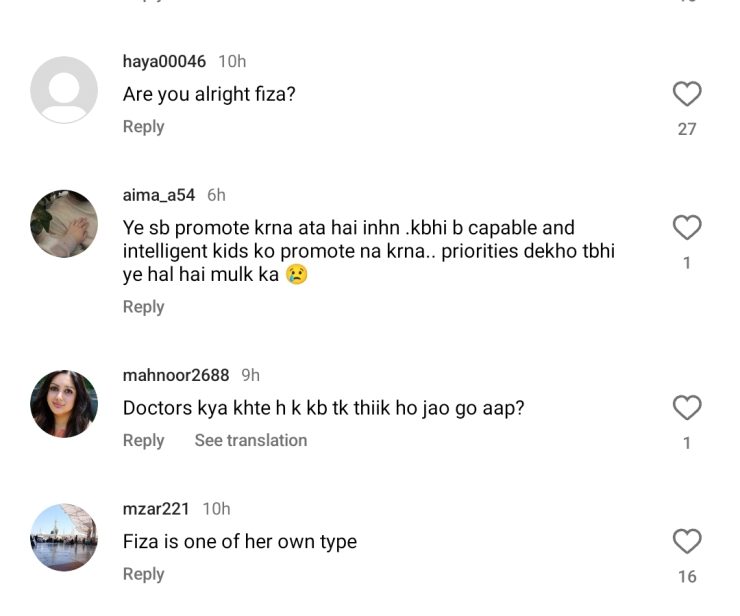Open the aima_a54 username link
Image resolution: width=740 pixels, height=616 pixels.
pos(158,195)
